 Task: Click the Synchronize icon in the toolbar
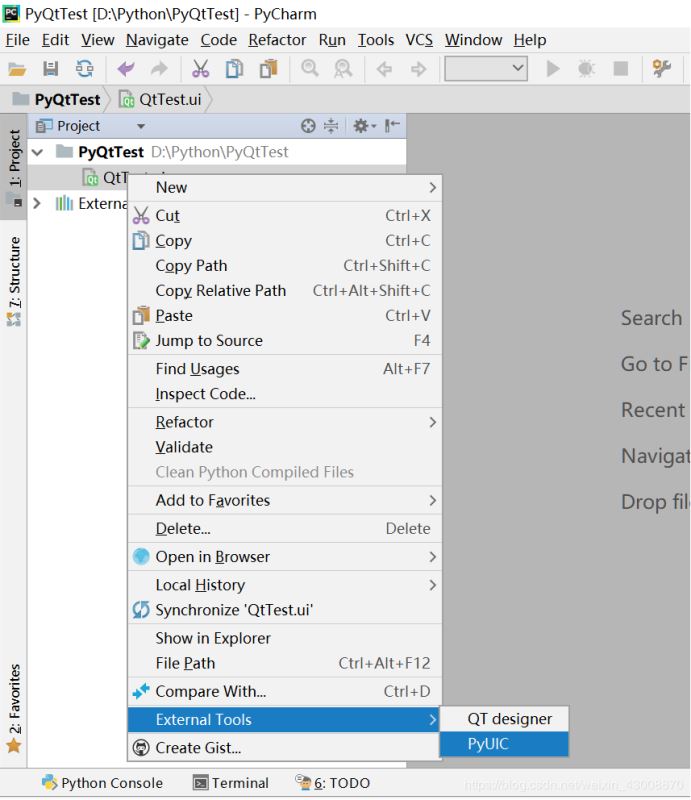coord(85,69)
